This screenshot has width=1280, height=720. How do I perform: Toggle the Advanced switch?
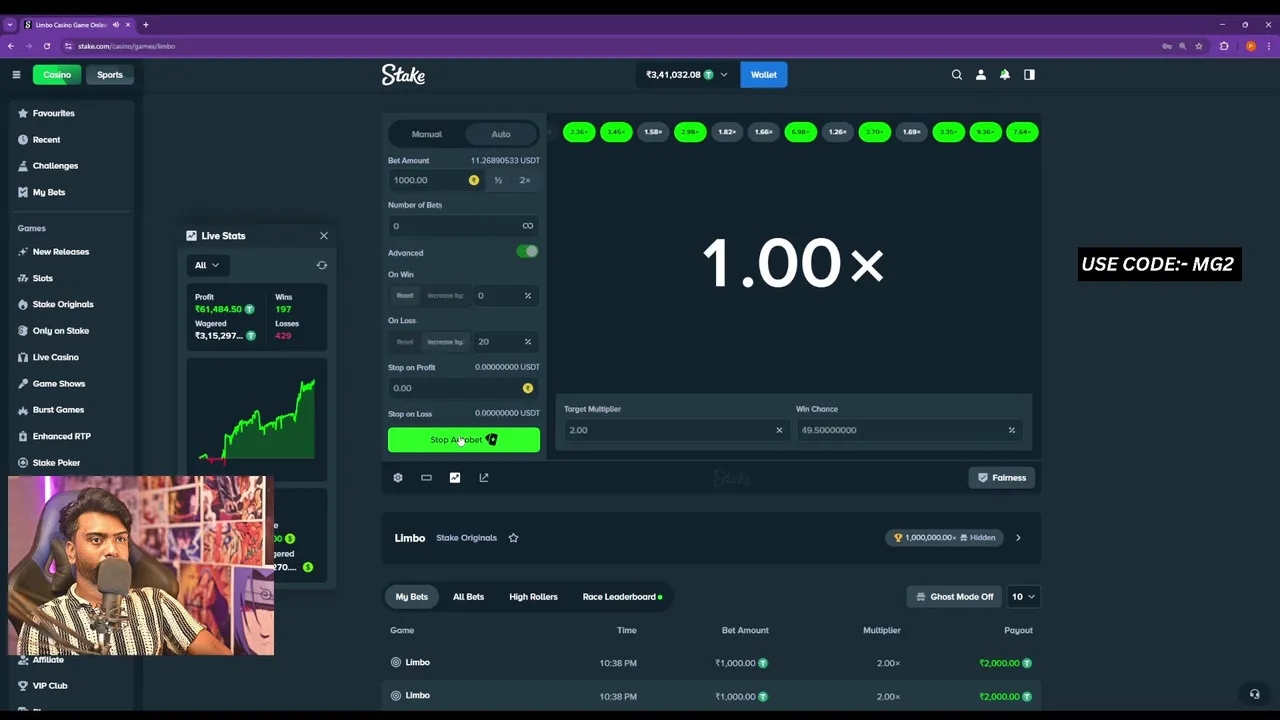(527, 252)
